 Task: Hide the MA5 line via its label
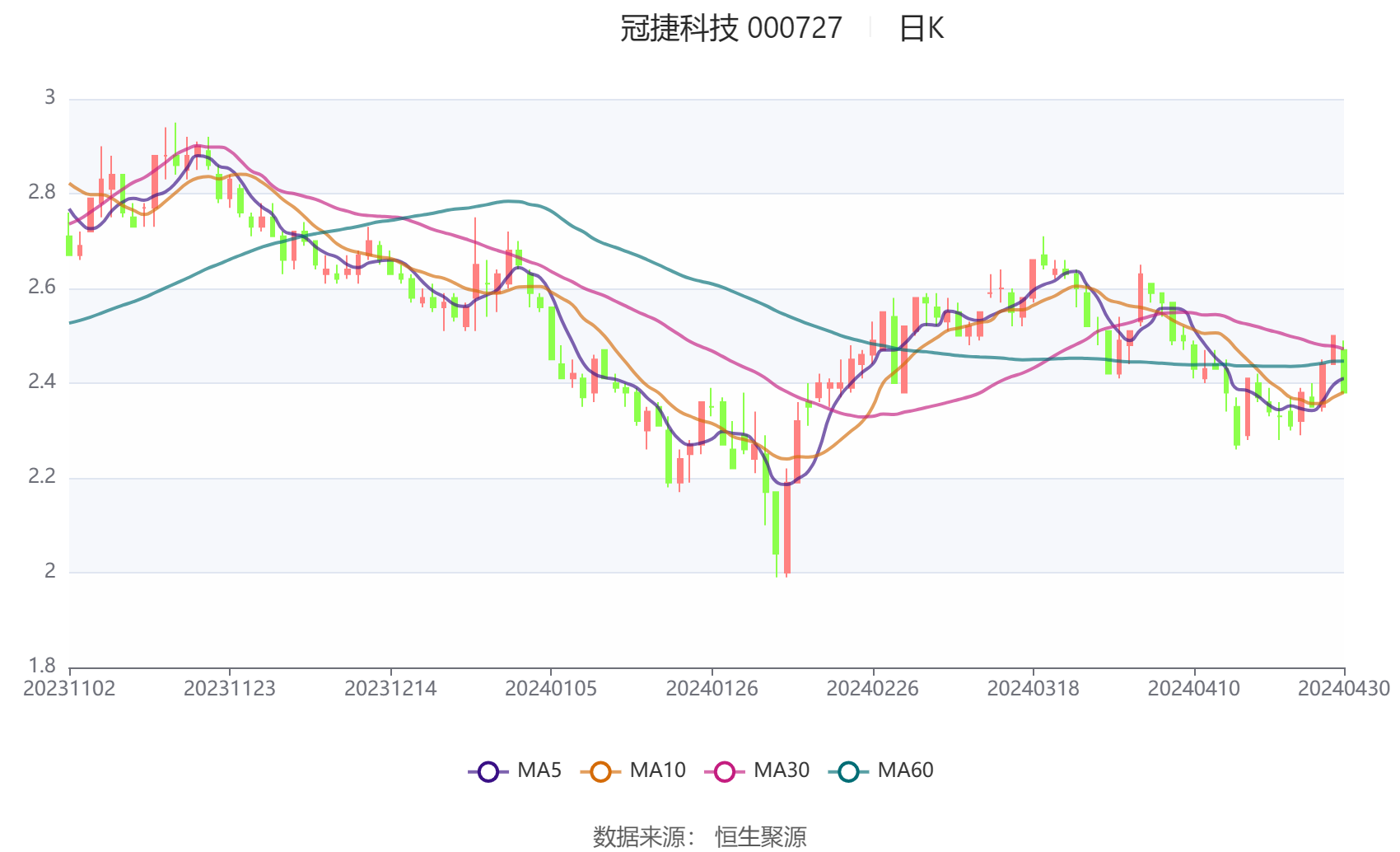(539, 770)
